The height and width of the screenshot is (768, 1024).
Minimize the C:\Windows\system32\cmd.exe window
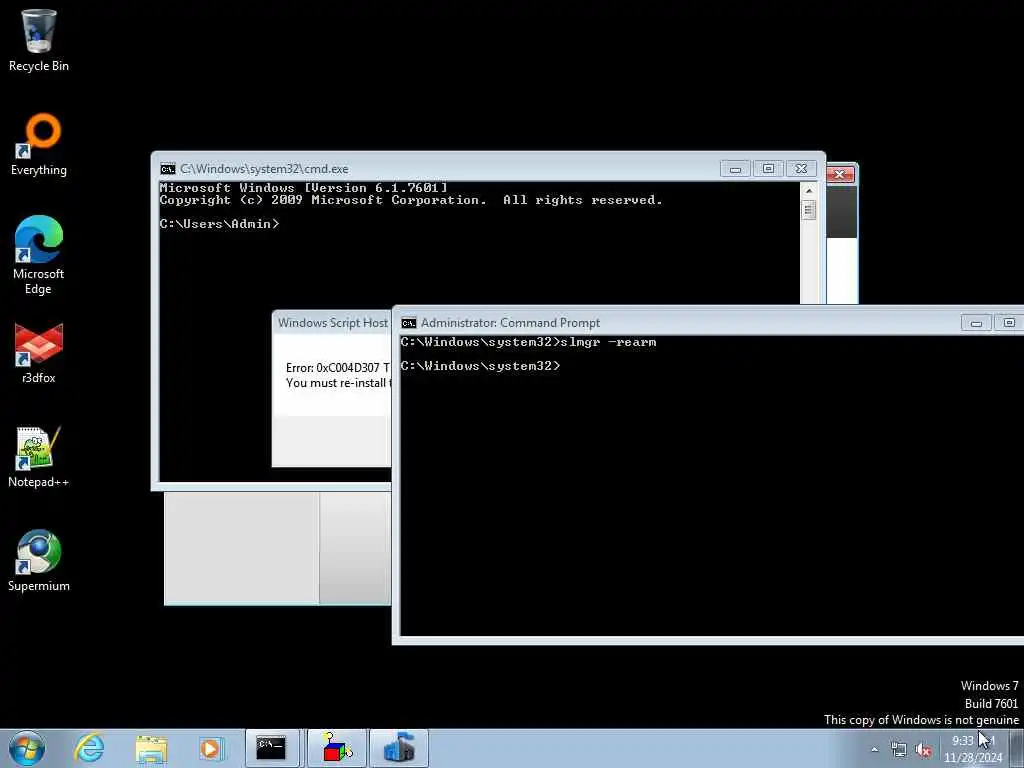coord(735,169)
